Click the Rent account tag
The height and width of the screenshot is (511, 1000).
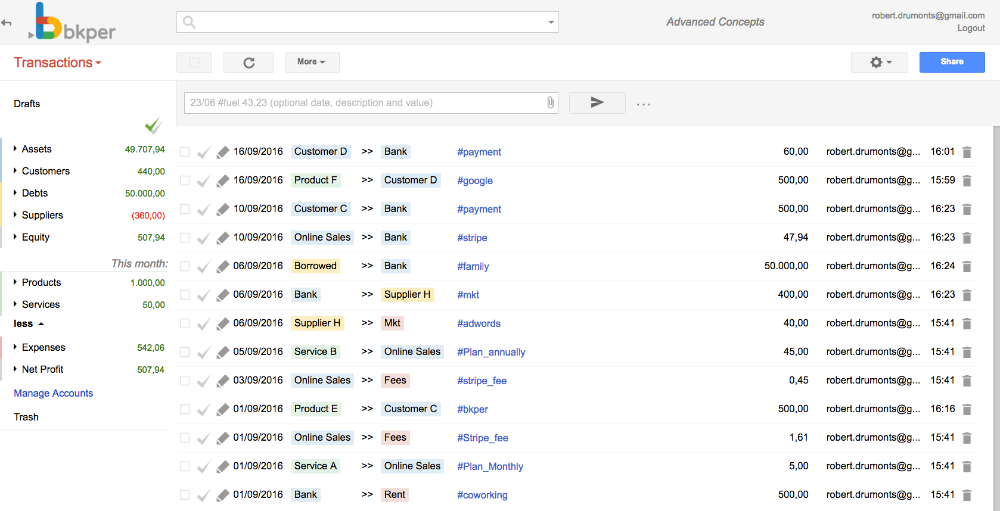395,495
